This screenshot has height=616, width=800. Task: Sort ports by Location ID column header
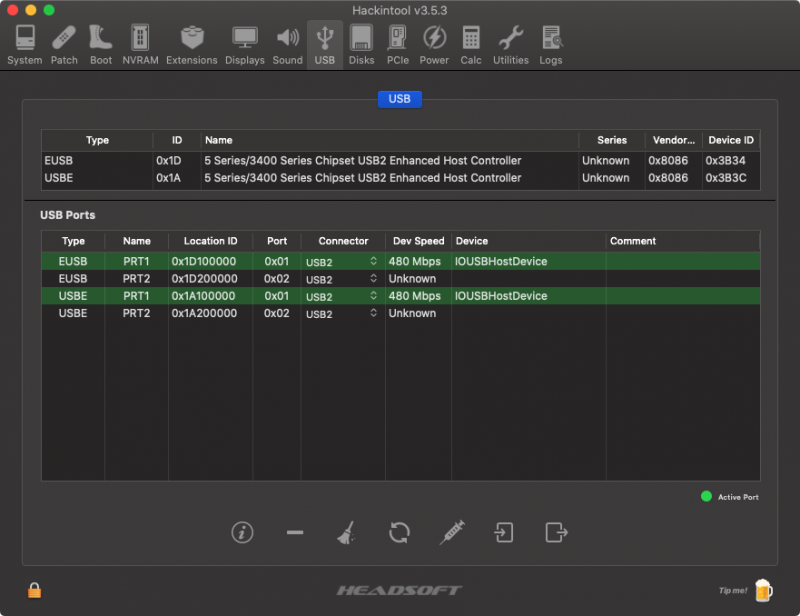click(210, 241)
